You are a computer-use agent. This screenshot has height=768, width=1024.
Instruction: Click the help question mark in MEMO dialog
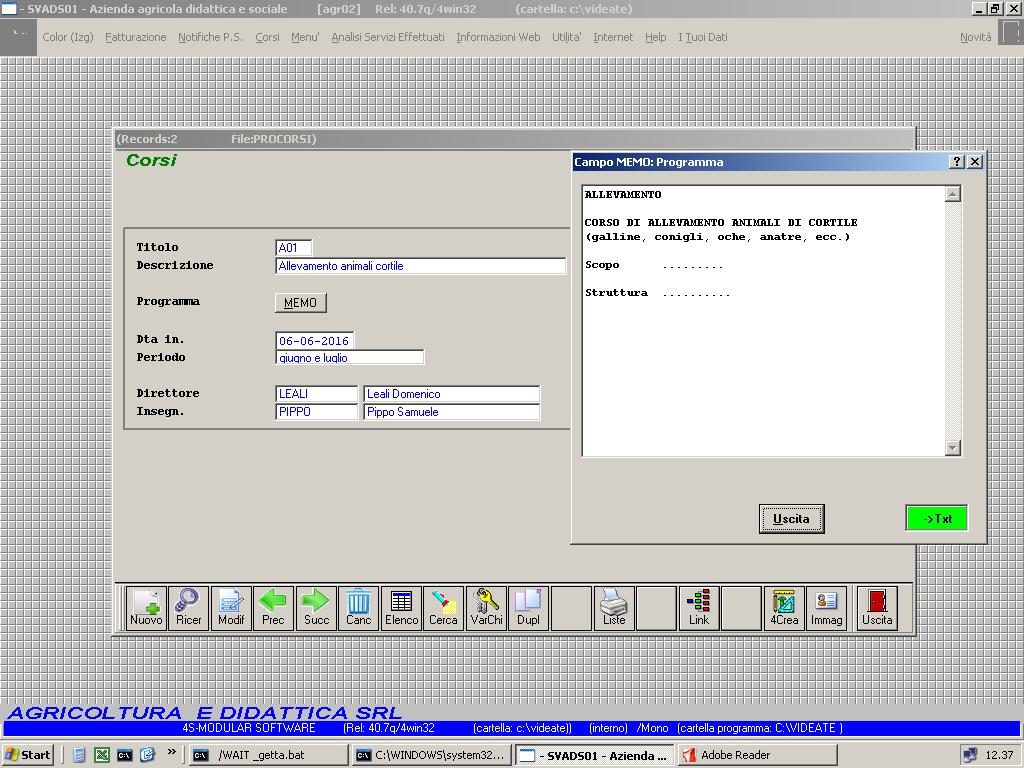pyautogui.click(x=957, y=162)
